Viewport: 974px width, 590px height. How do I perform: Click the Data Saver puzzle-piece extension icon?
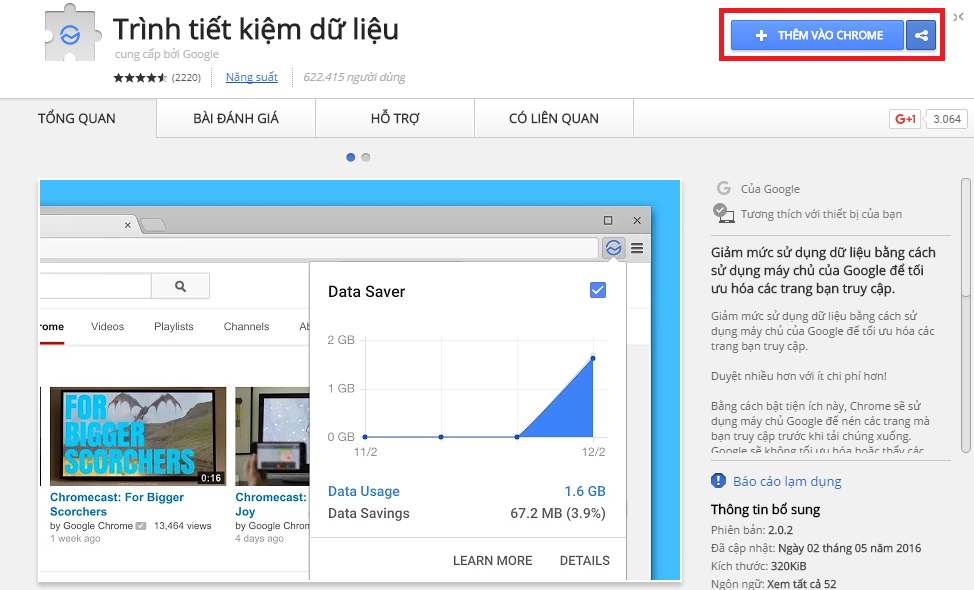tap(71, 33)
